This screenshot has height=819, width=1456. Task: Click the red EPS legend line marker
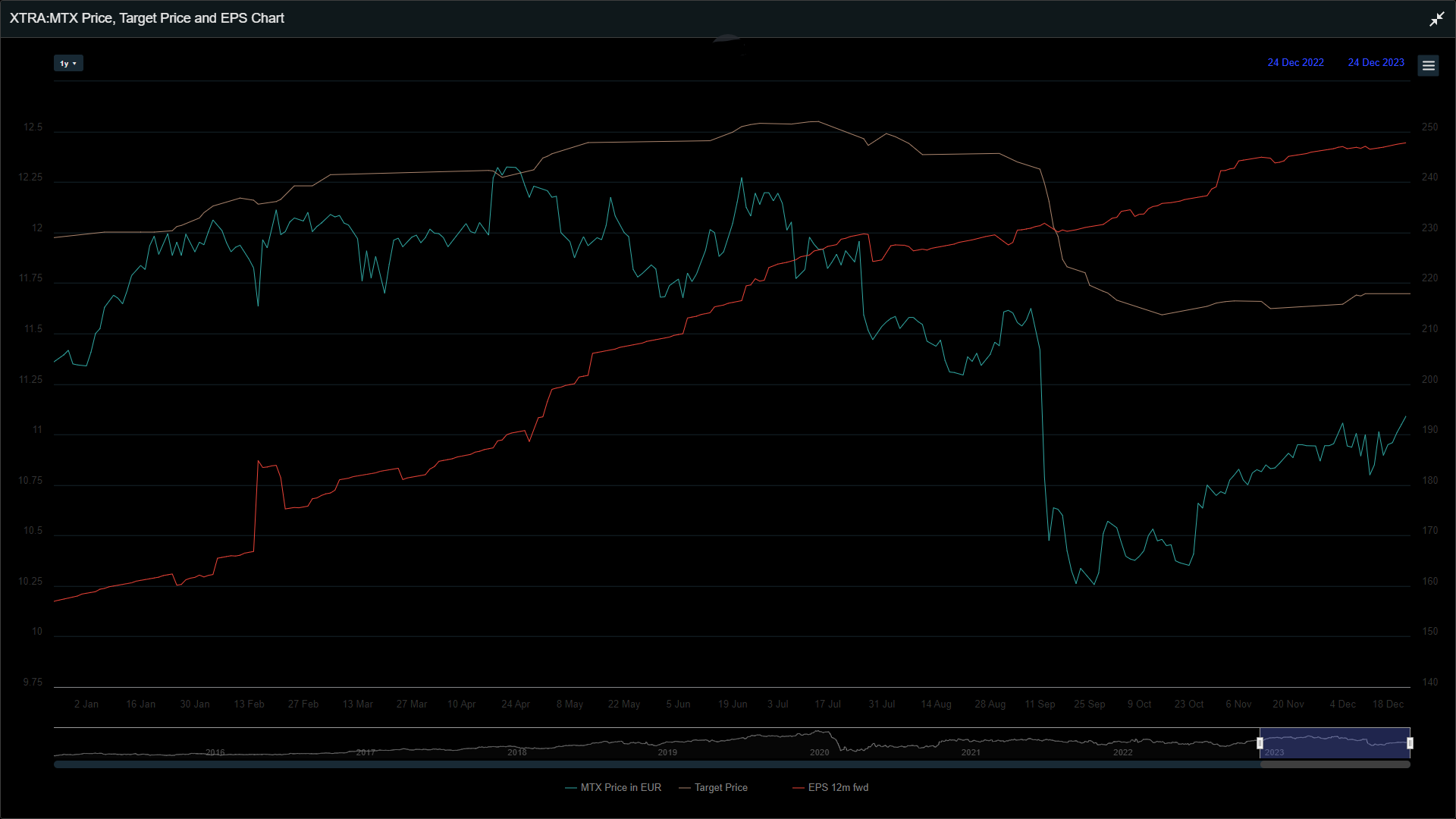[x=798, y=788]
